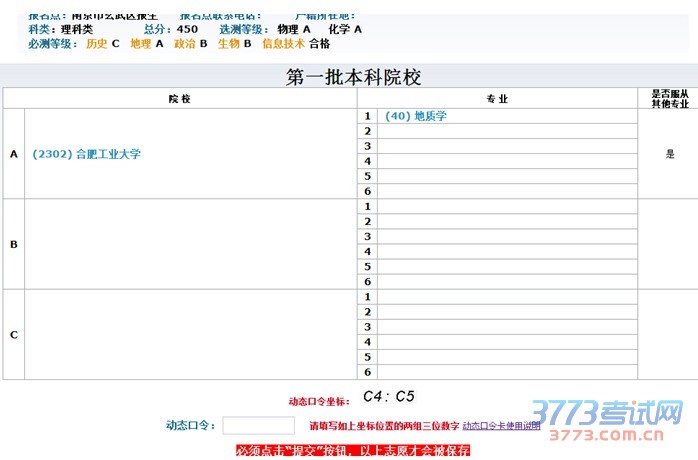
Task: Select major slot 1 of school B
Action: point(507,206)
